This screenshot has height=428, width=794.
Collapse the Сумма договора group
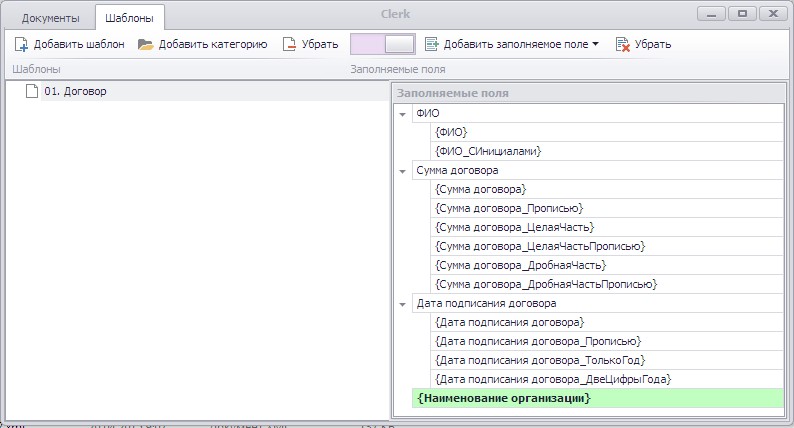click(x=403, y=172)
